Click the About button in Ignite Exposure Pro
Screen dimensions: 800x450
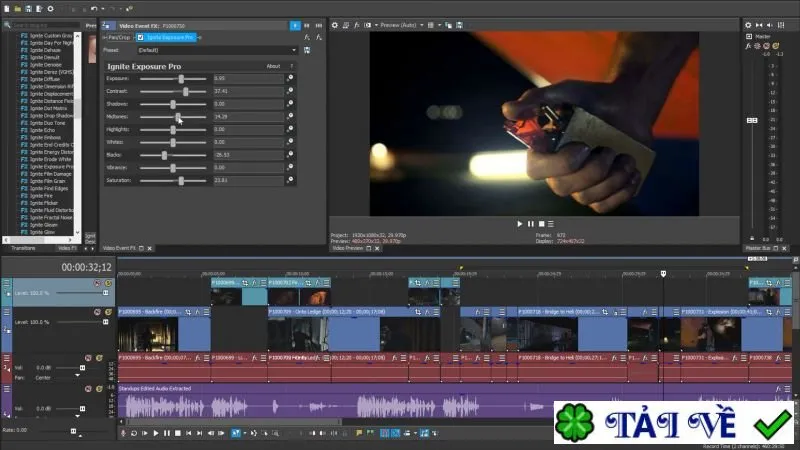pyautogui.click(x=273, y=66)
